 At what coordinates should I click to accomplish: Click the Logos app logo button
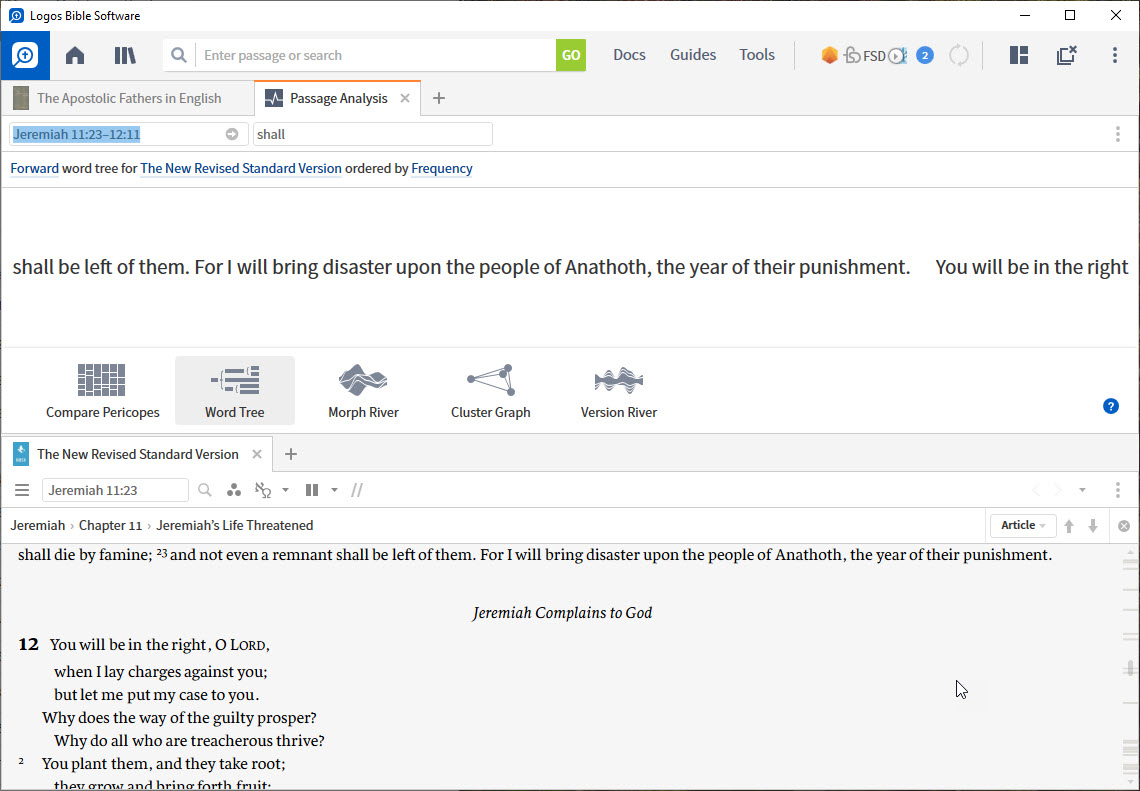coord(25,55)
